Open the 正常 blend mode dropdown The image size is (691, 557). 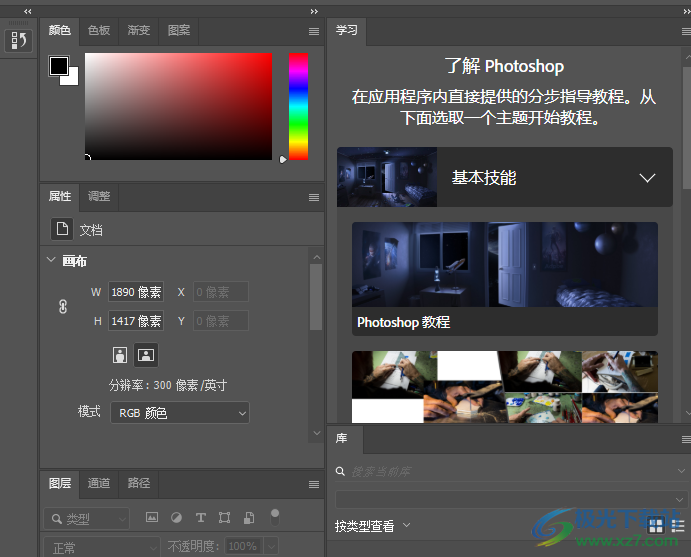(x=102, y=547)
